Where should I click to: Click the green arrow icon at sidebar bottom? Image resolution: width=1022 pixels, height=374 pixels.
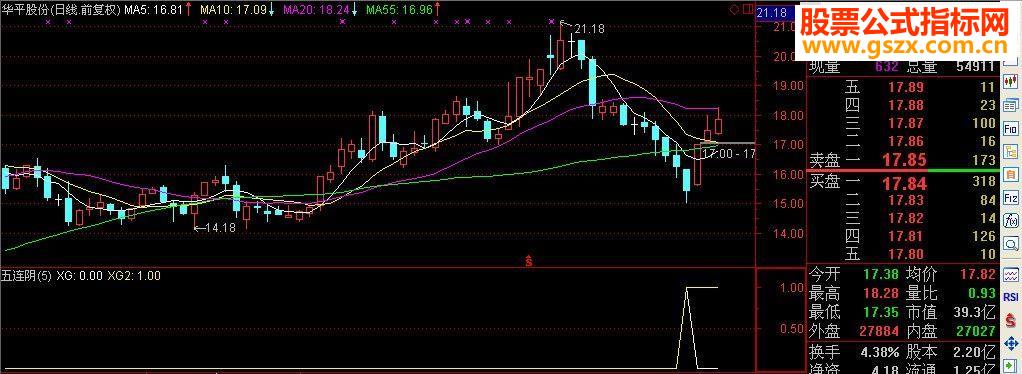[1011, 365]
